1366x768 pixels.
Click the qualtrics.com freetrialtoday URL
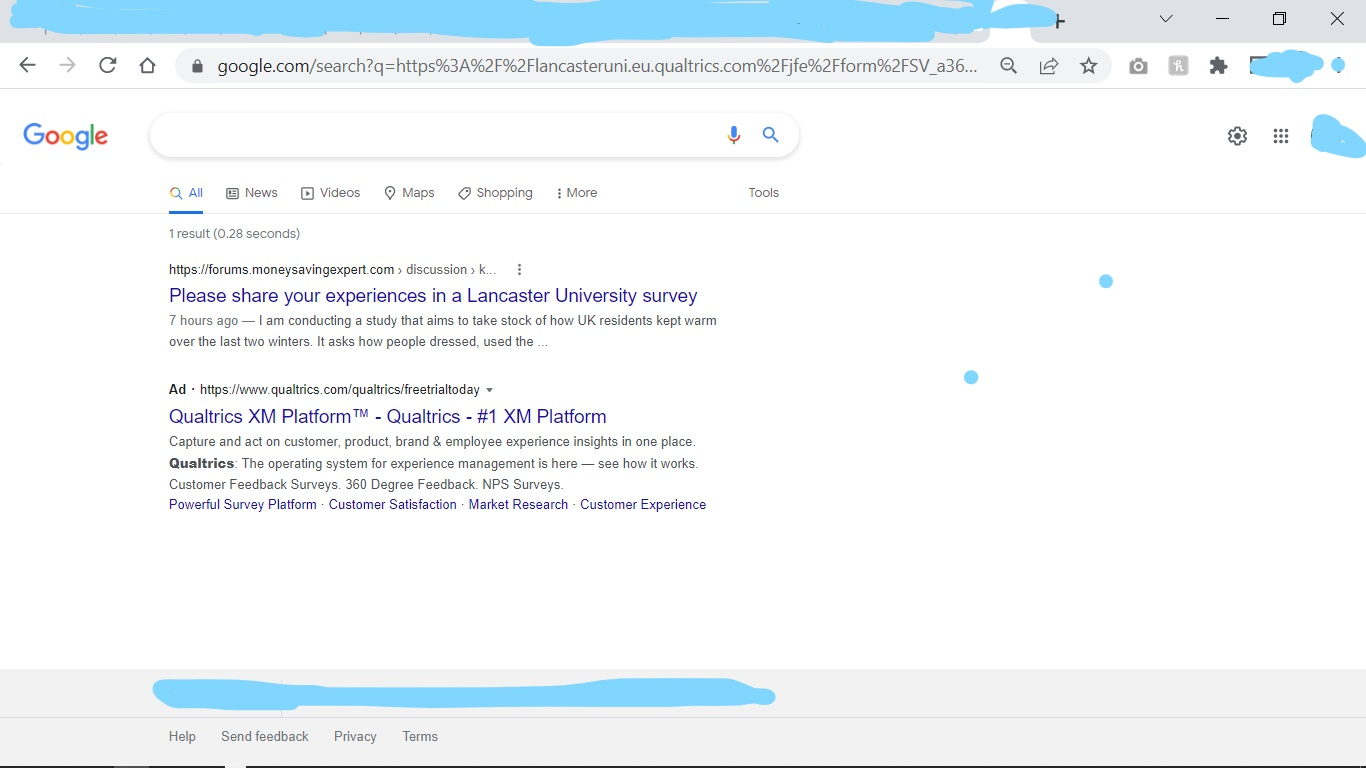tap(340, 390)
